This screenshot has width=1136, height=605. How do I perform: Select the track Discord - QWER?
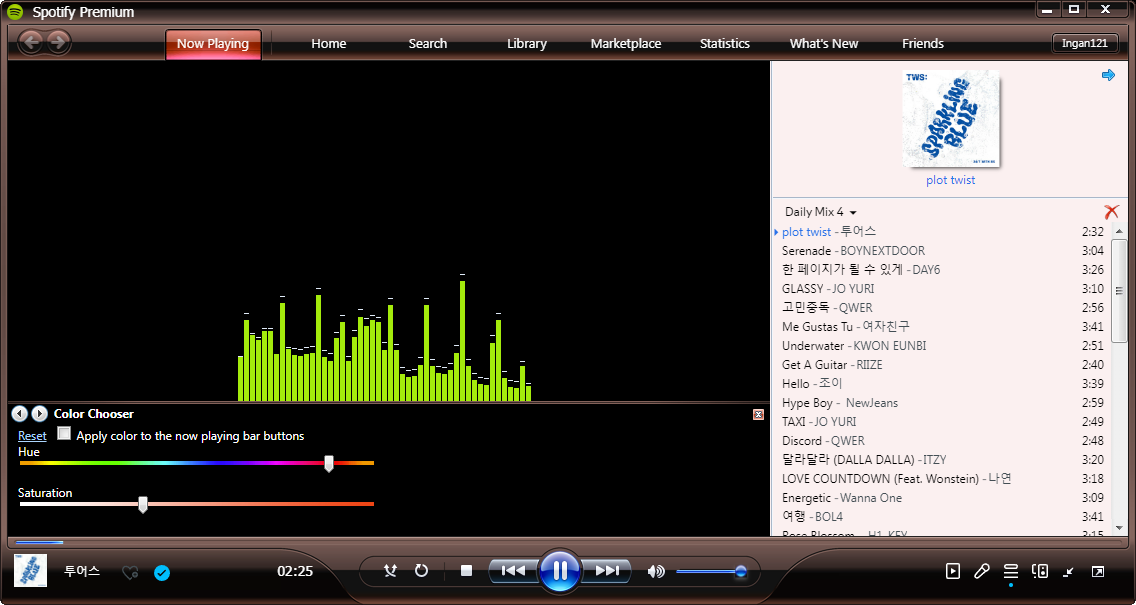click(943, 441)
